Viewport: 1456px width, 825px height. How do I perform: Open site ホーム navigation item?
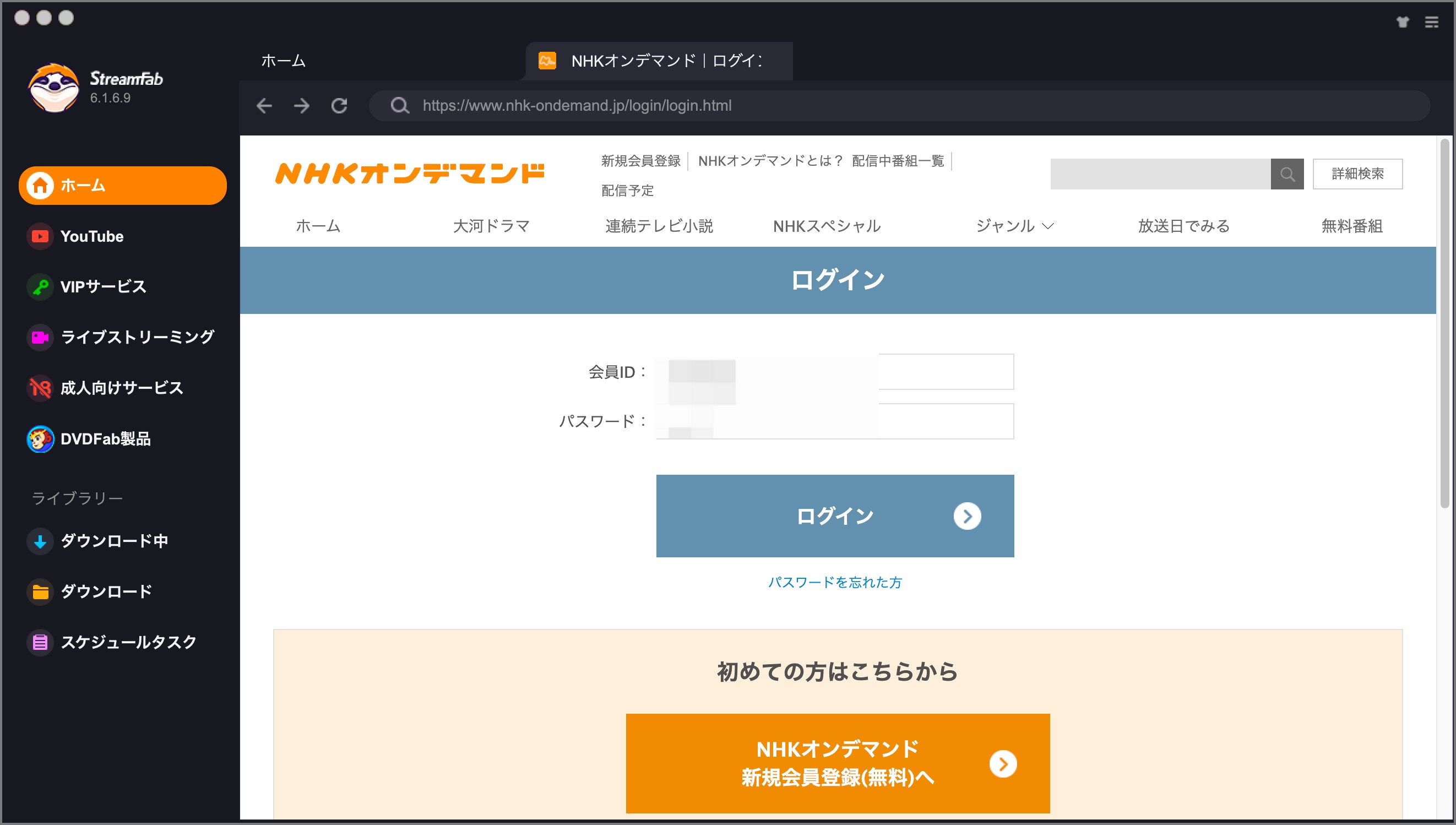(x=318, y=226)
